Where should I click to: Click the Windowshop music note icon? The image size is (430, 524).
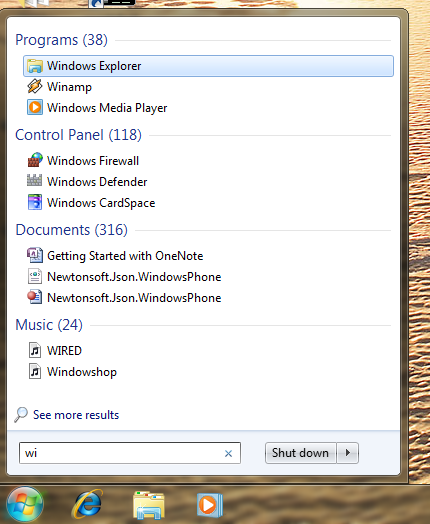click(x=35, y=372)
